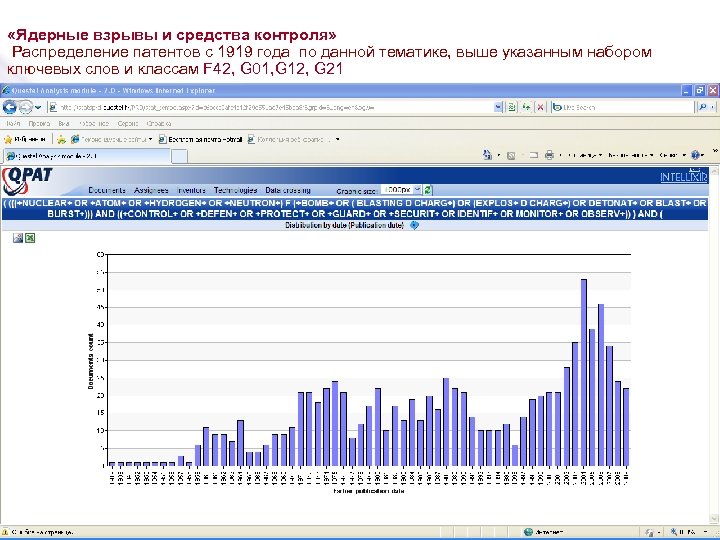
Task: Open the Data crossing section
Action: pos(288,190)
